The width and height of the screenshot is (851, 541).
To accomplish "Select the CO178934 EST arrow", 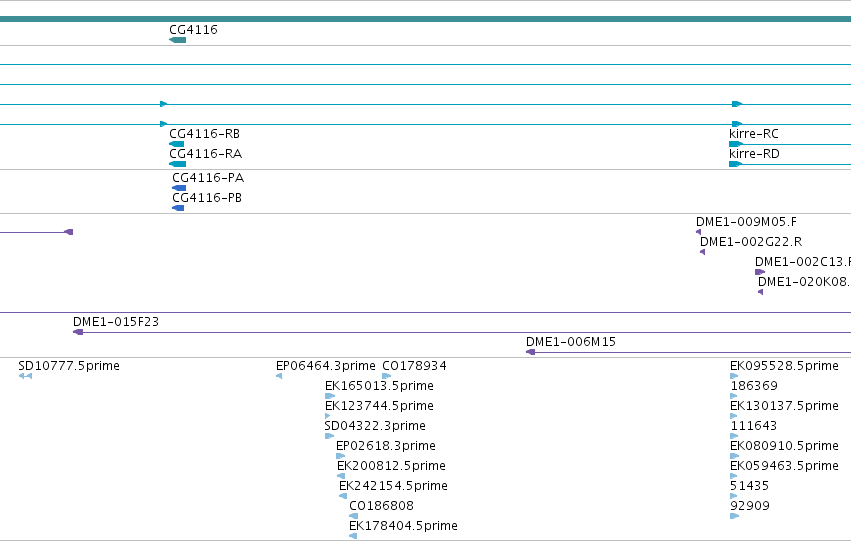I will tap(386, 376).
